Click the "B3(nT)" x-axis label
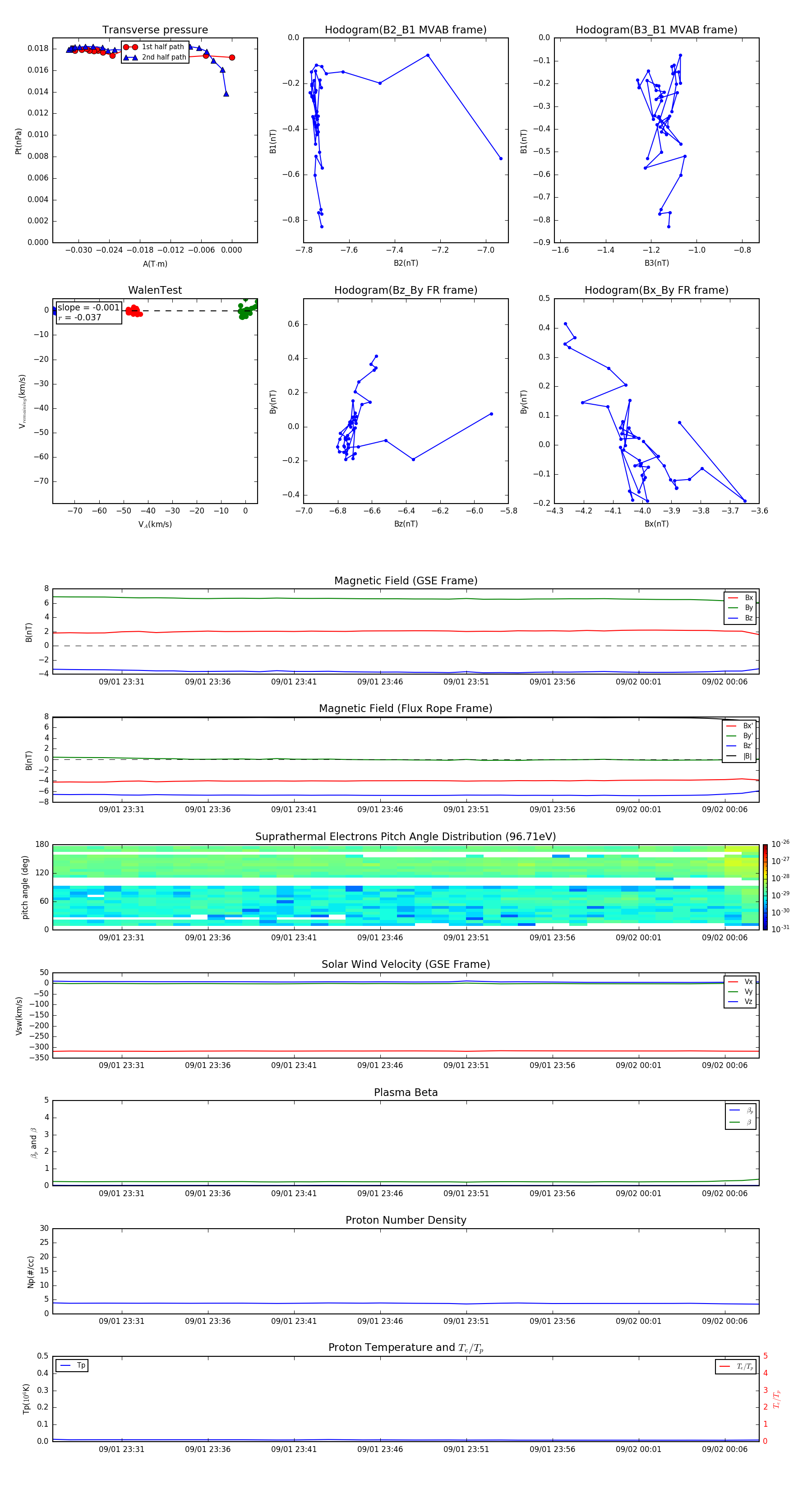This screenshot has width=812, height=1489. coord(656,263)
